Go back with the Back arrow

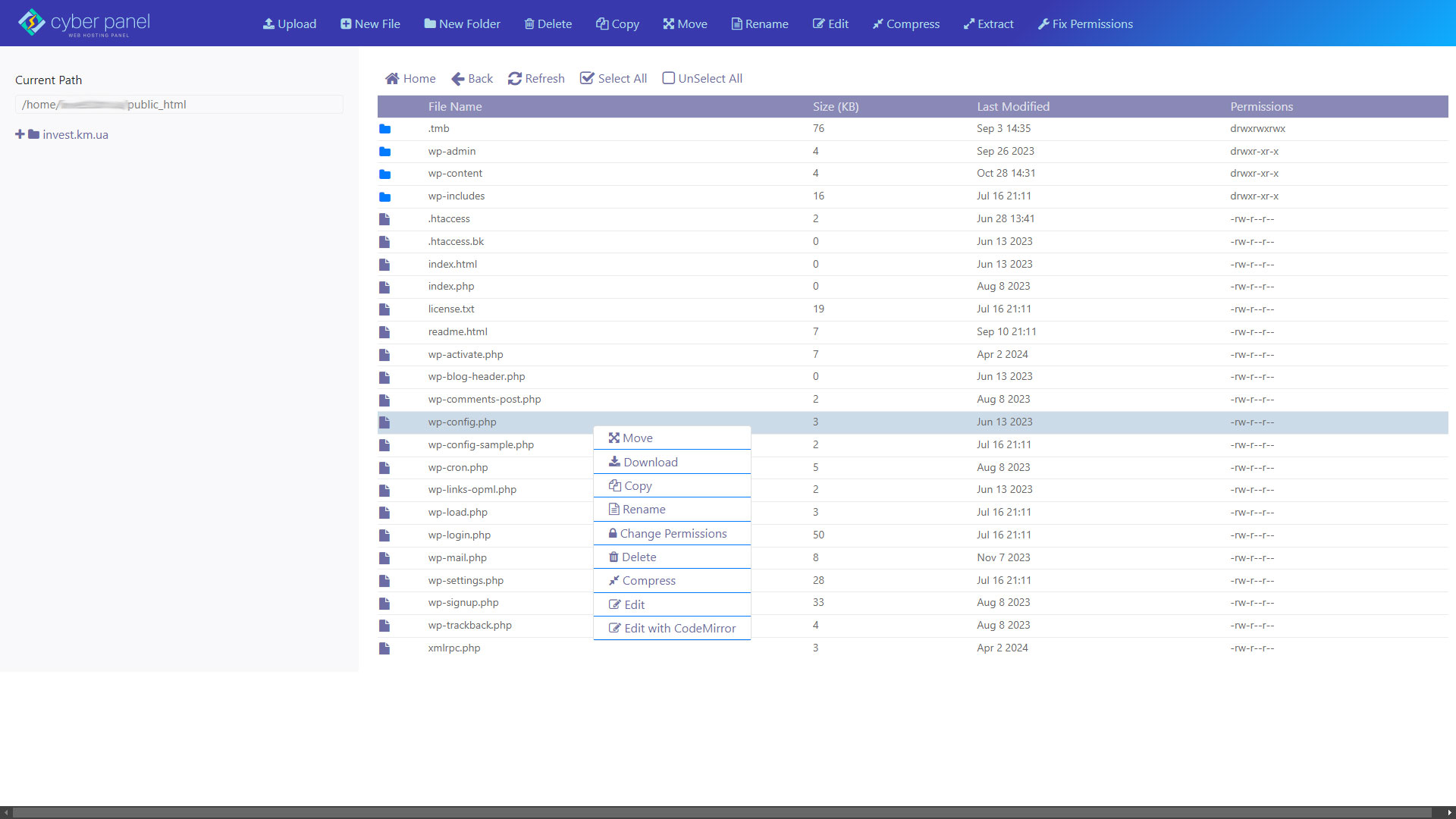(x=458, y=78)
